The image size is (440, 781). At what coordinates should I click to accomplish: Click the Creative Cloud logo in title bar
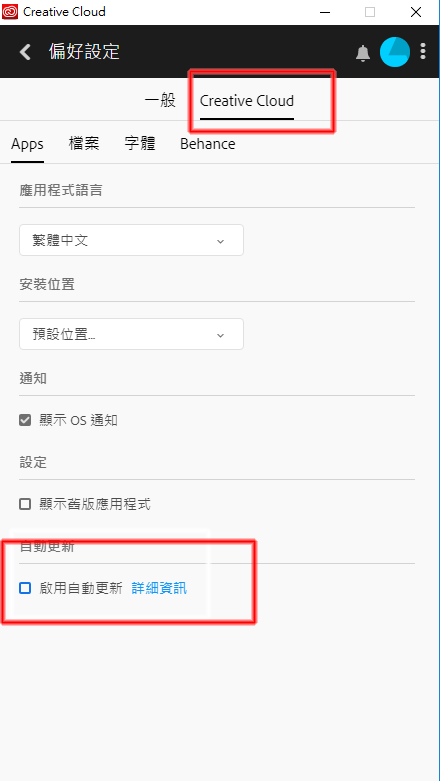(9, 12)
